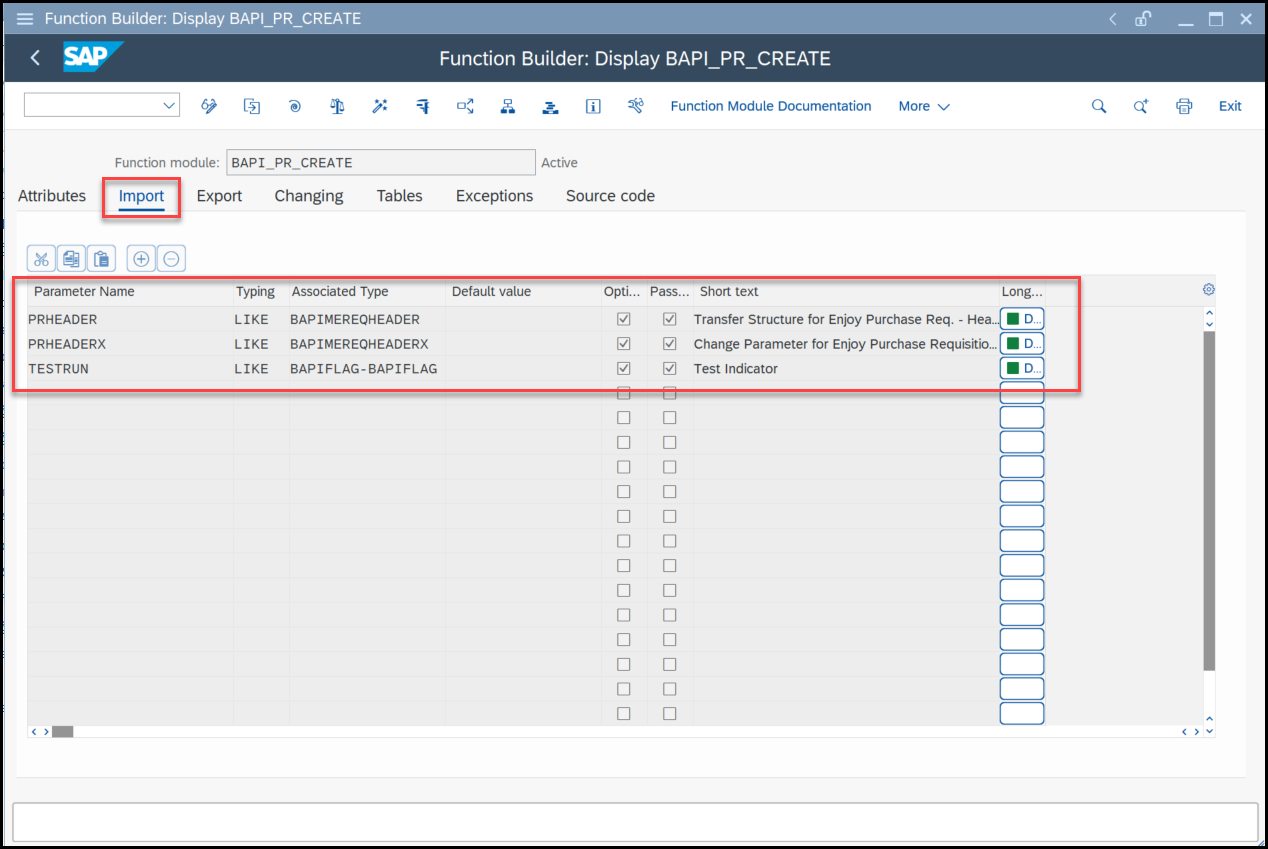1268x849 pixels.
Task: Click the SAP logo
Action: pyautogui.click(x=92, y=57)
